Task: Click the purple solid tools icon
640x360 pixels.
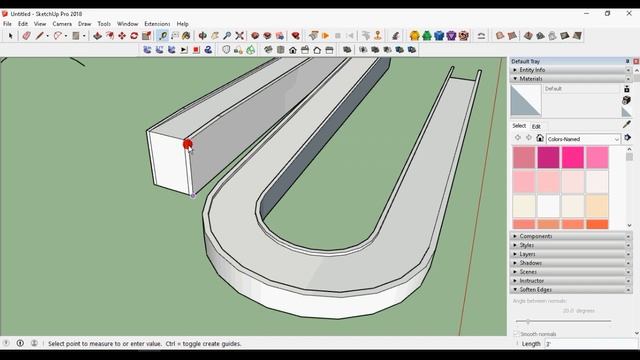Action: pyautogui.click(x=451, y=36)
